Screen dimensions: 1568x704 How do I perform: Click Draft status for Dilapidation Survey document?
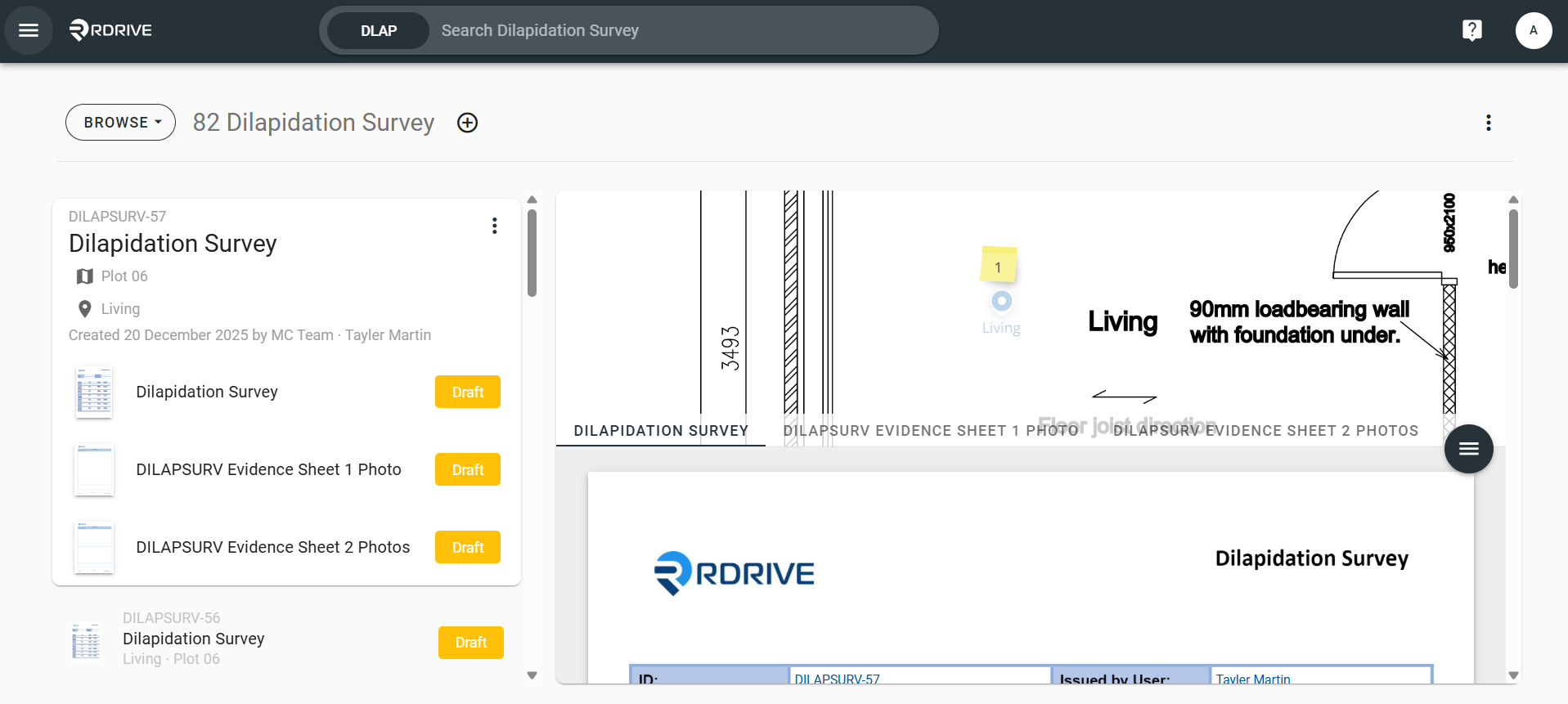click(468, 392)
